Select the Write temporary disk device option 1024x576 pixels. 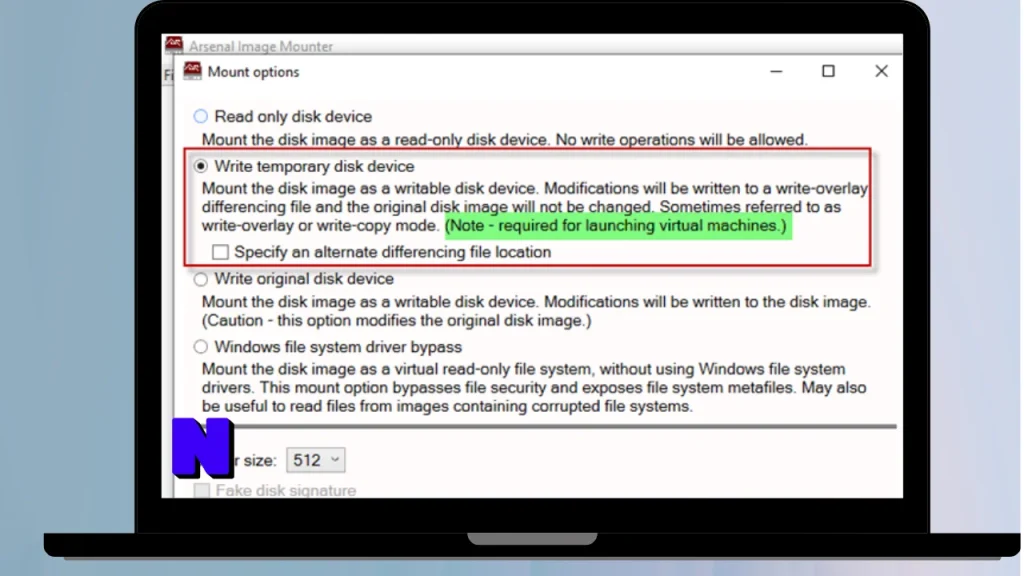coord(200,167)
